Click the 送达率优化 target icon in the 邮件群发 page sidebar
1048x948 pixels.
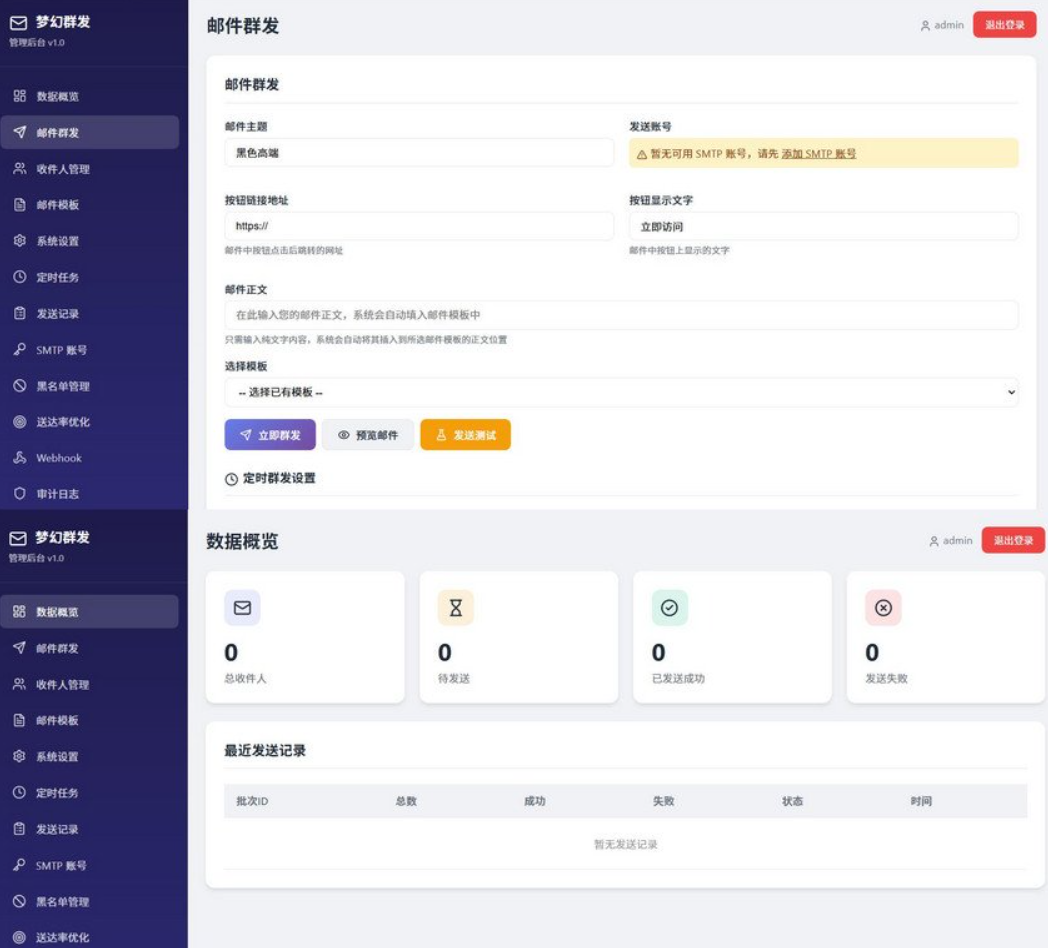(19, 422)
